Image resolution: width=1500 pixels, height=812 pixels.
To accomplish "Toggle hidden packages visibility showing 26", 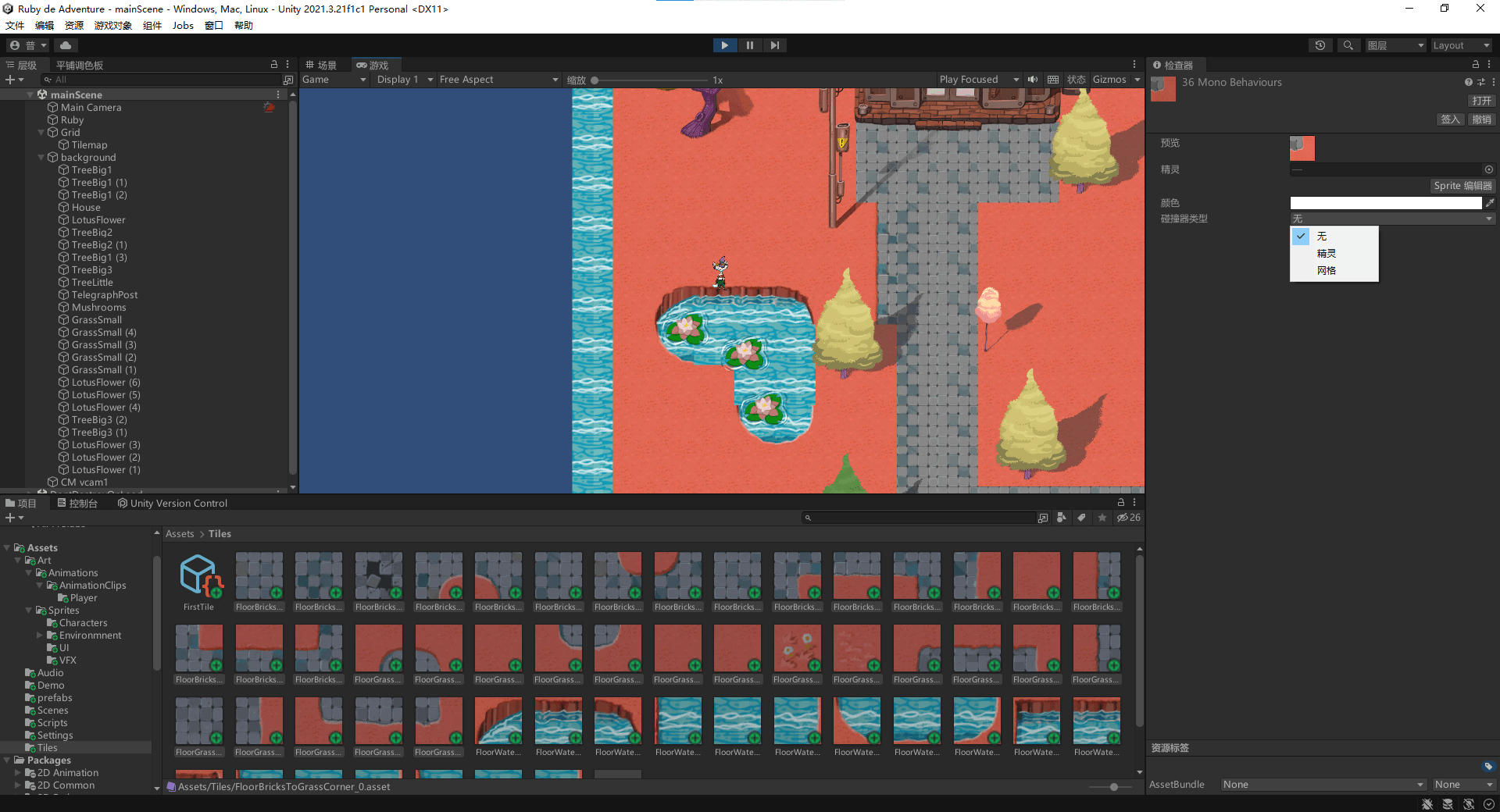I will point(1129,518).
